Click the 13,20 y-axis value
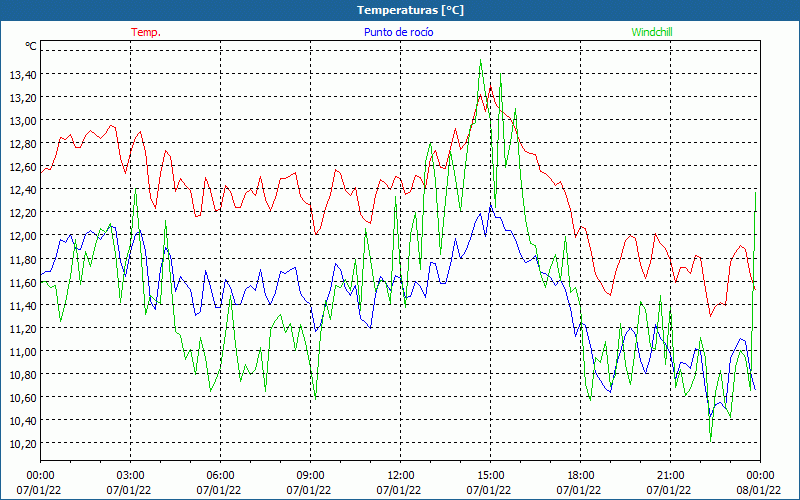 23,98
